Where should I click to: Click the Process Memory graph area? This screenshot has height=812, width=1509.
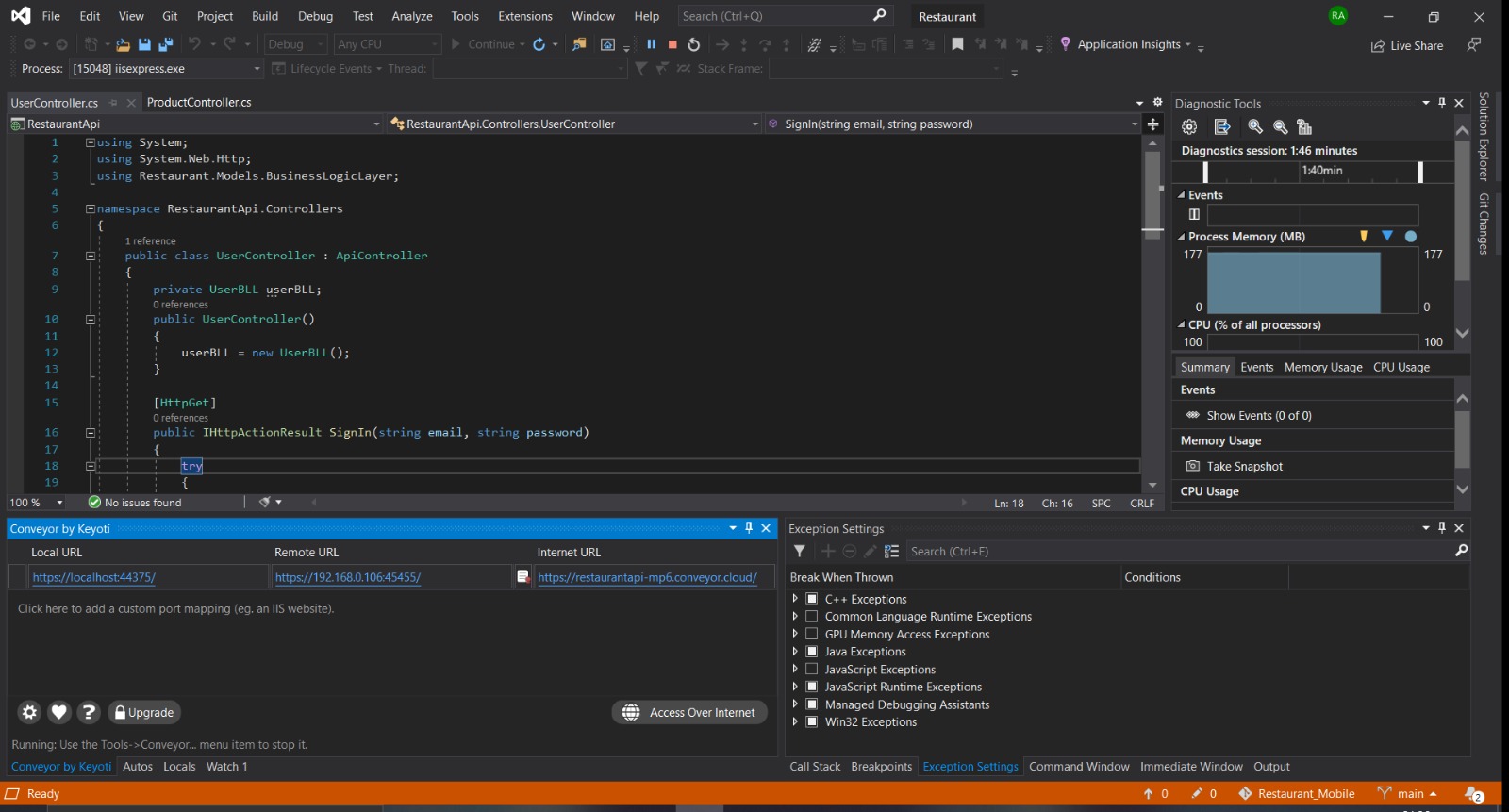point(1312,280)
